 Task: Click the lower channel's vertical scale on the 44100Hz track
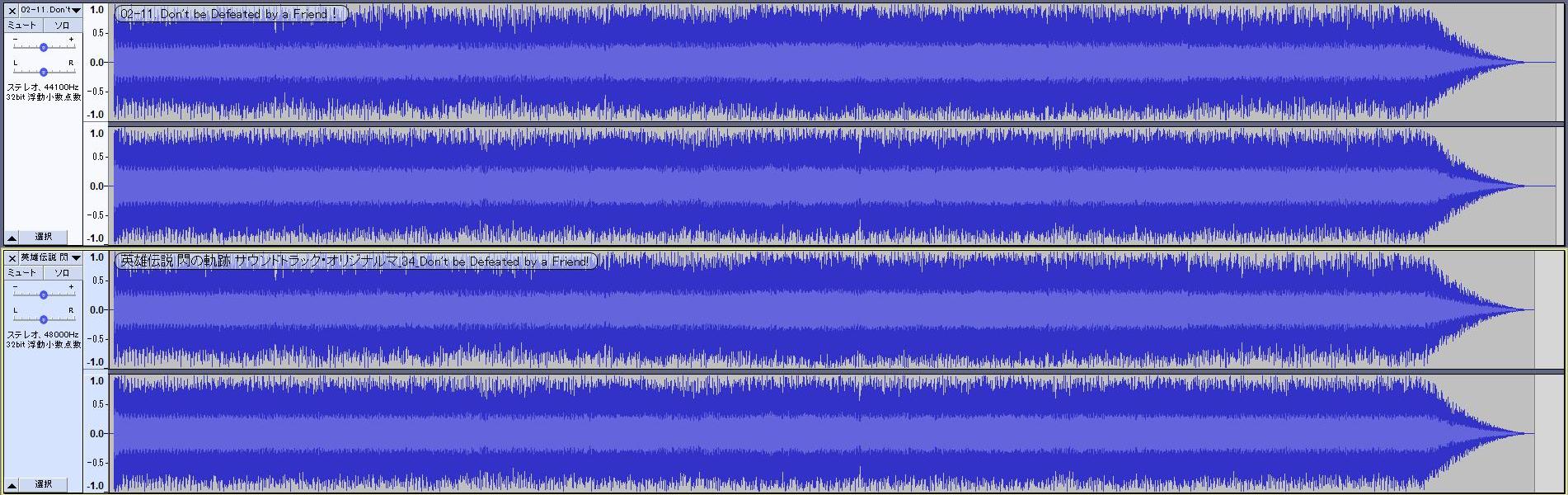coord(96,186)
